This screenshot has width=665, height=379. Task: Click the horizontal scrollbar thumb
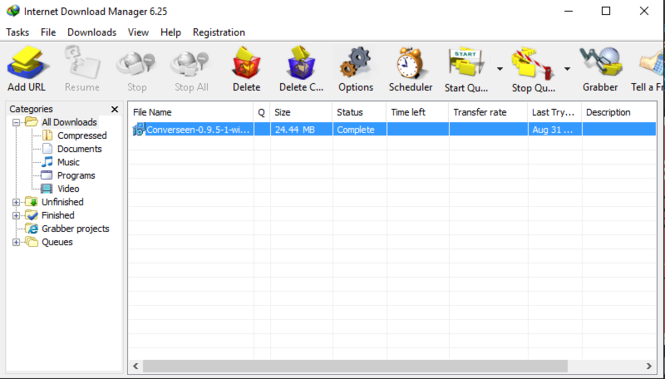(355, 366)
